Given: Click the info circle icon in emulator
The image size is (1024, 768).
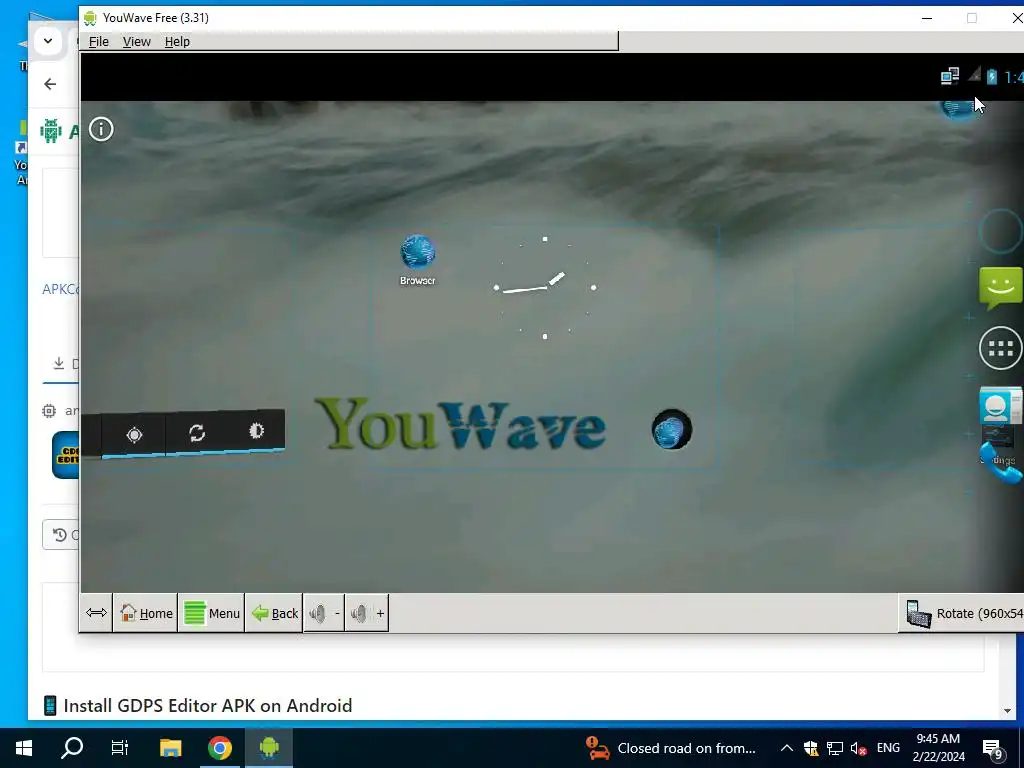Looking at the screenshot, I should (101, 129).
